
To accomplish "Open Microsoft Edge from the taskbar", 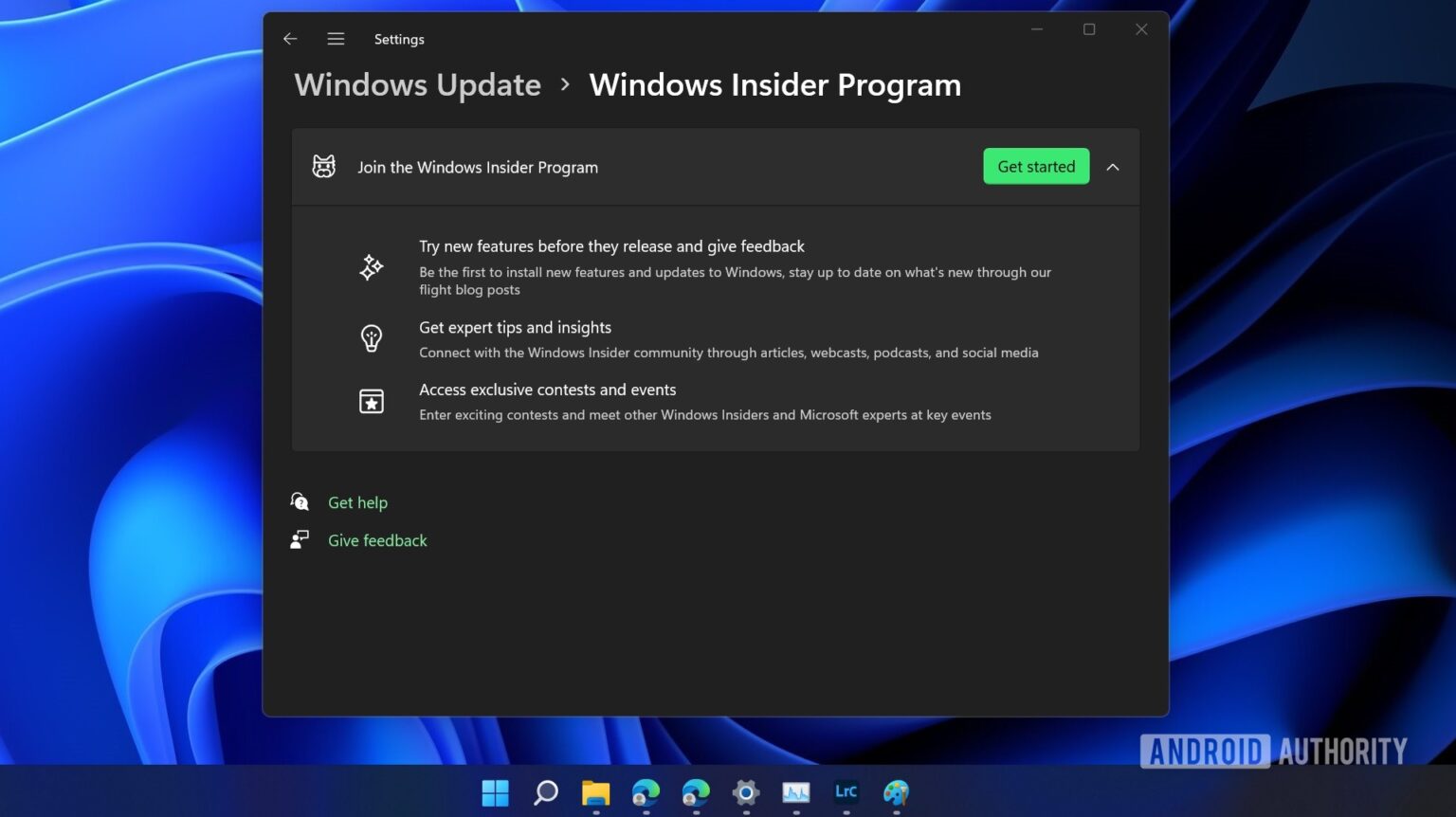I will pos(646,793).
